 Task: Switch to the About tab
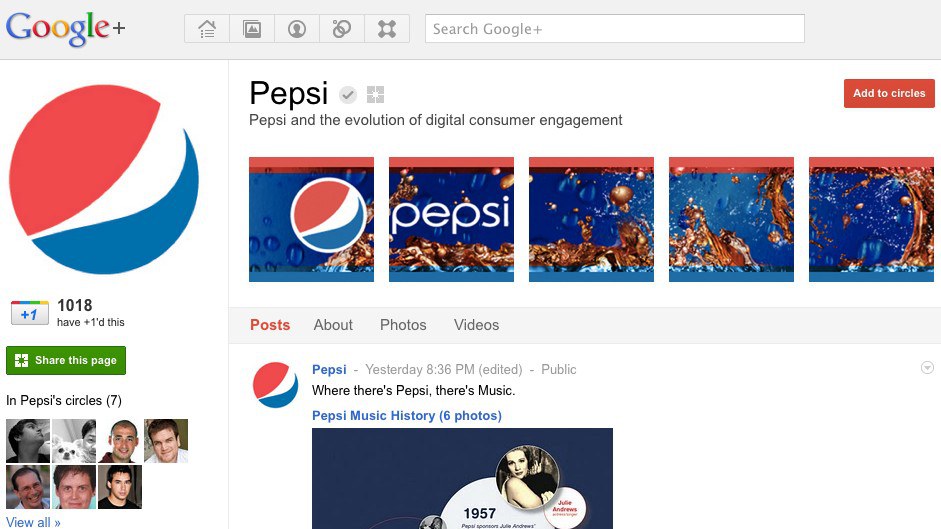pos(333,325)
